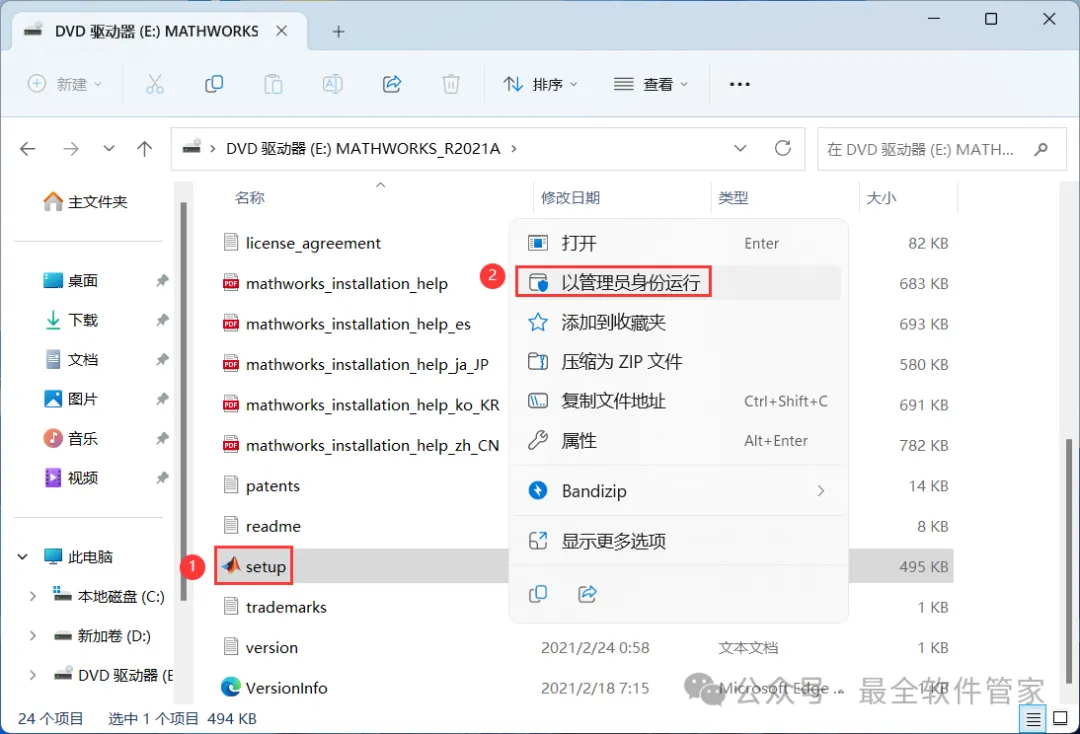1080x734 pixels.
Task: Collapse the 此电脑 tree node
Action: pos(23,556)
